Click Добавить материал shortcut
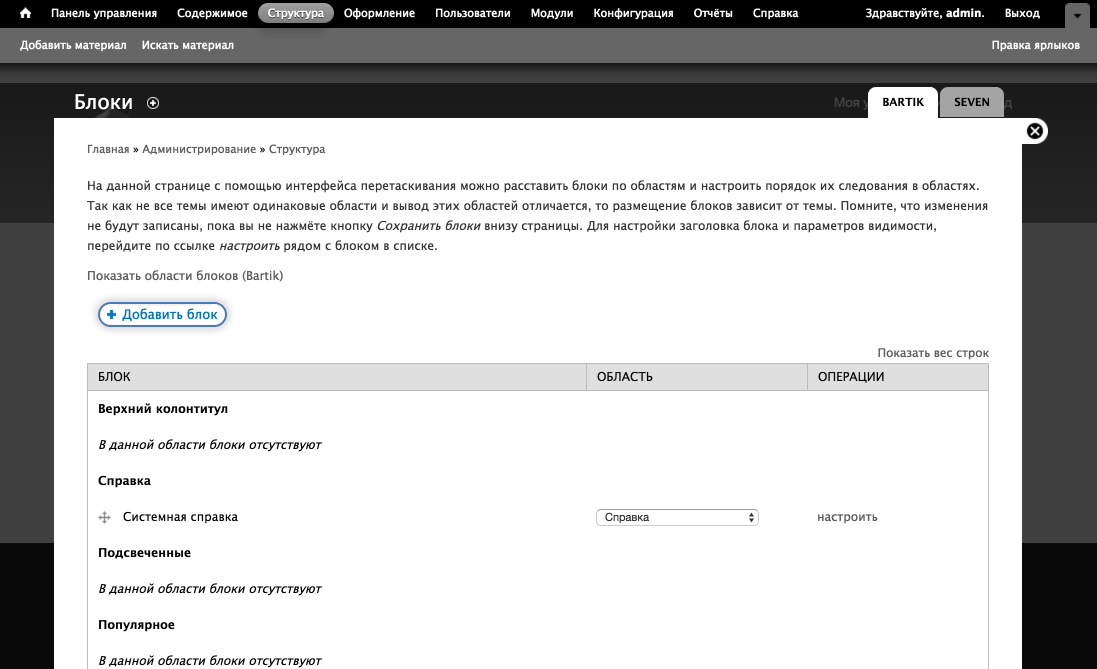The width and height of the screenshot is (1097, 669). tap(73, 45)
